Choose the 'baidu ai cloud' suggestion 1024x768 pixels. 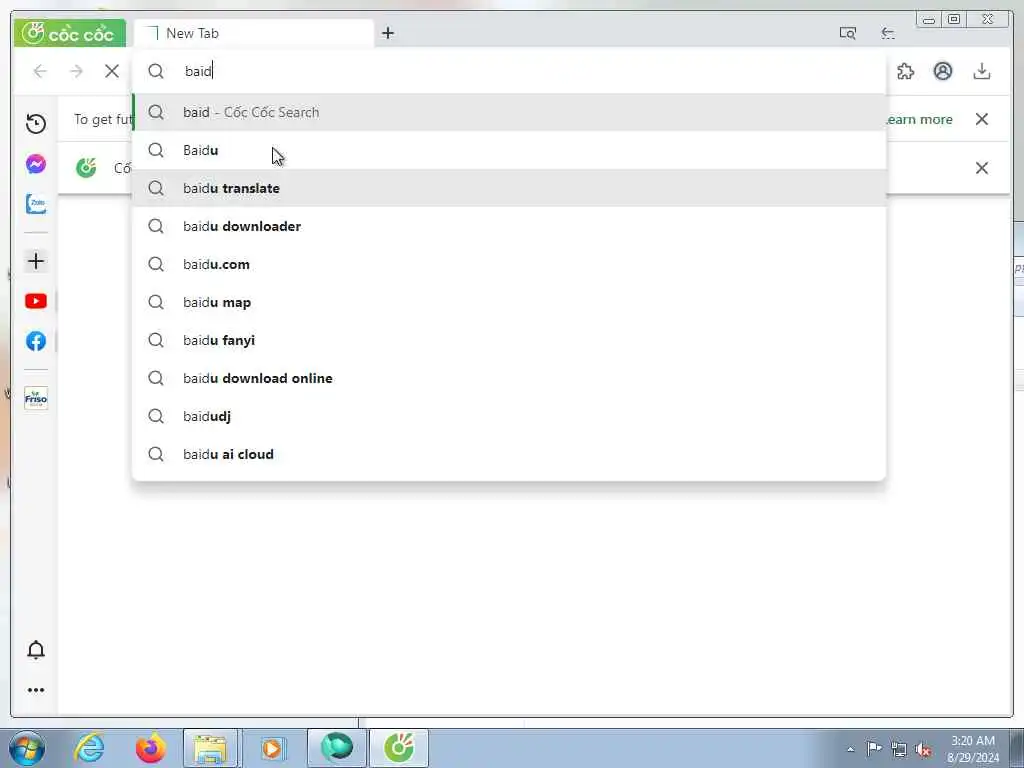point(509,454)
